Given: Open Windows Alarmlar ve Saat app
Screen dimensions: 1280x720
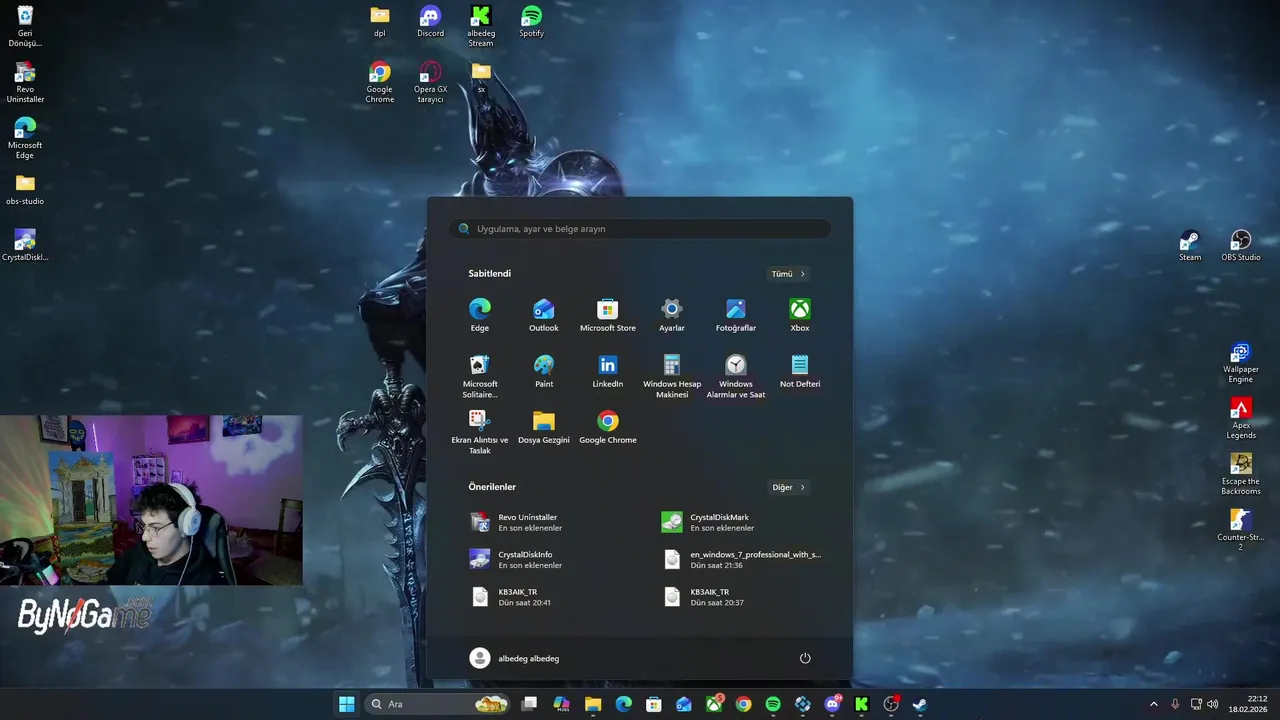Looking at the screenshot, I should click(736, 376).
